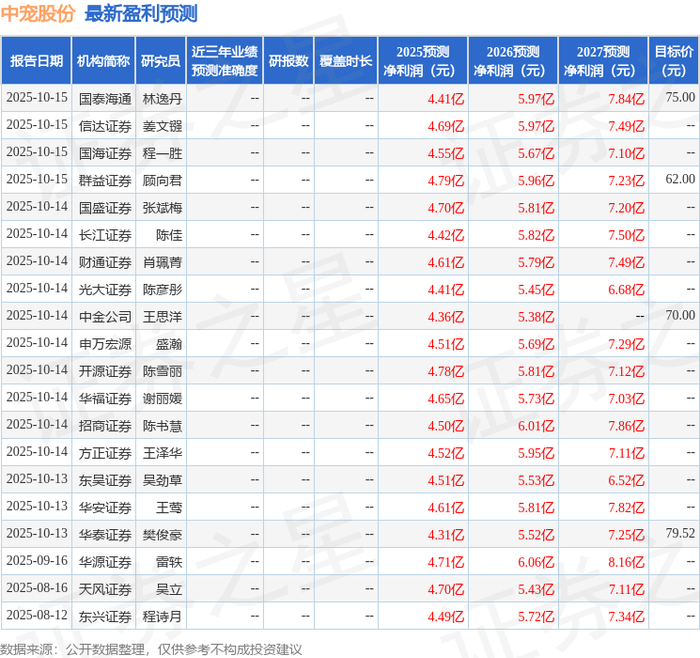
Task: Click the 开源证券 institution cell
Action: click(x=105, y=371)
